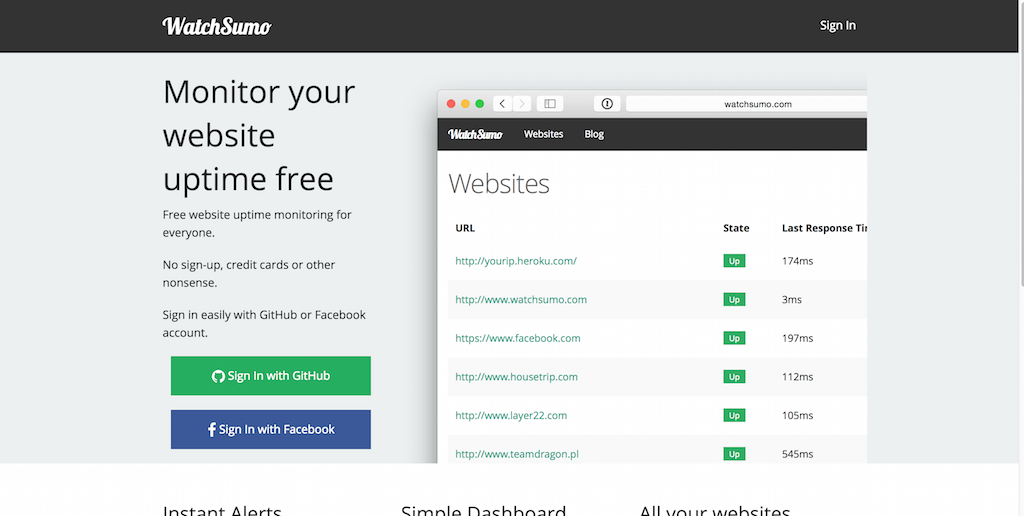
Task: Open the http://www.housetrip.com link
Action: pyautogui.click(x=517, y=376)
